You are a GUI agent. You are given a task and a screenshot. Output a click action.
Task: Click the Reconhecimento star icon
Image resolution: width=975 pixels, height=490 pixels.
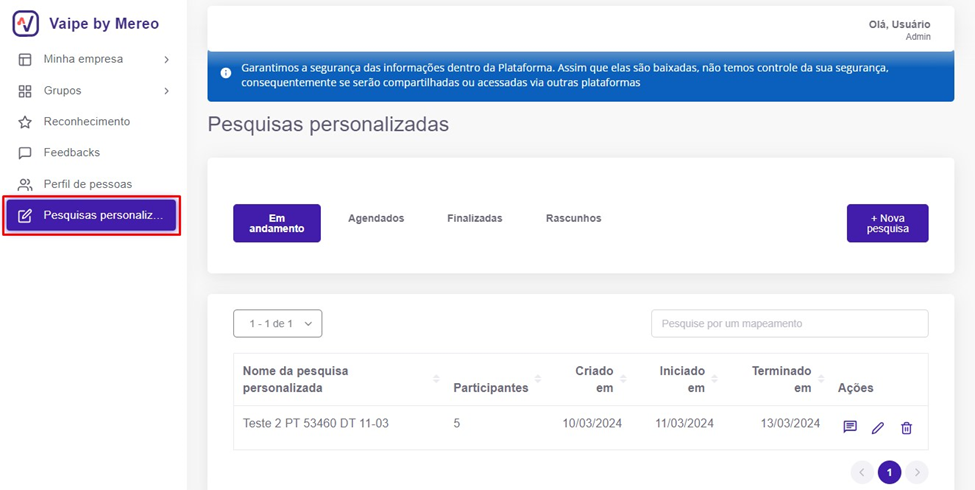coord(25,122)
